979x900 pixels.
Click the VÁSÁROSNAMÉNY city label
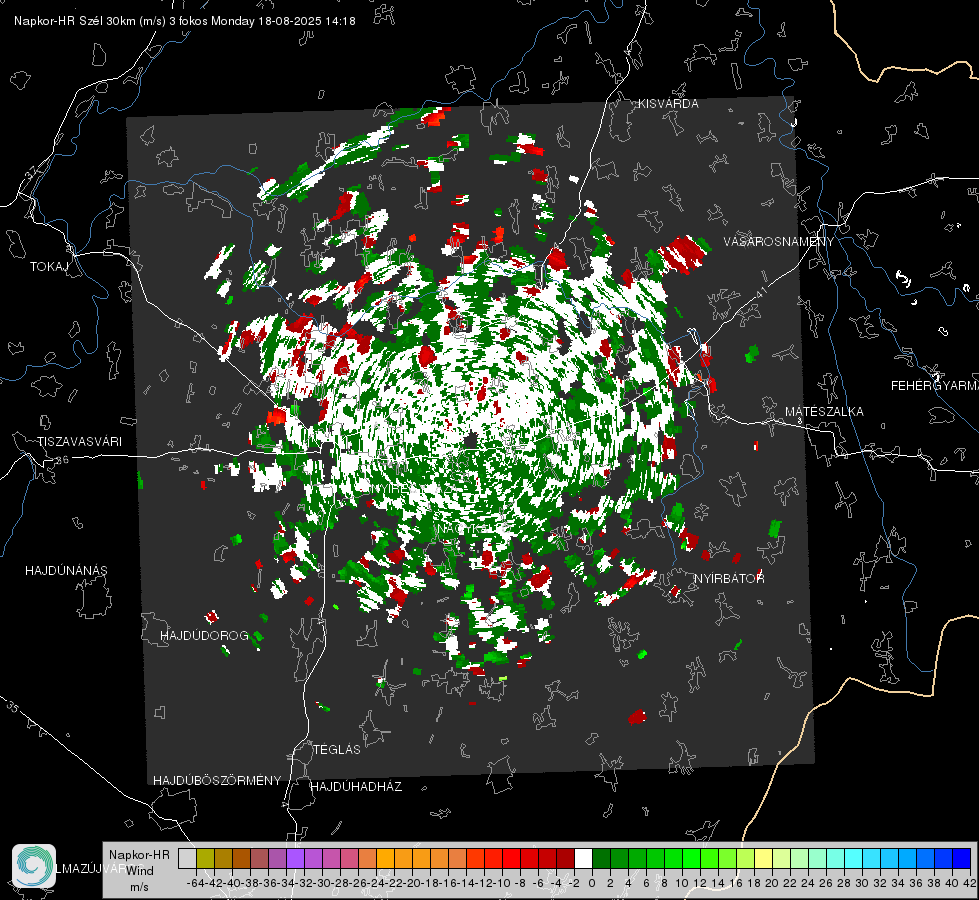(779, 242)
